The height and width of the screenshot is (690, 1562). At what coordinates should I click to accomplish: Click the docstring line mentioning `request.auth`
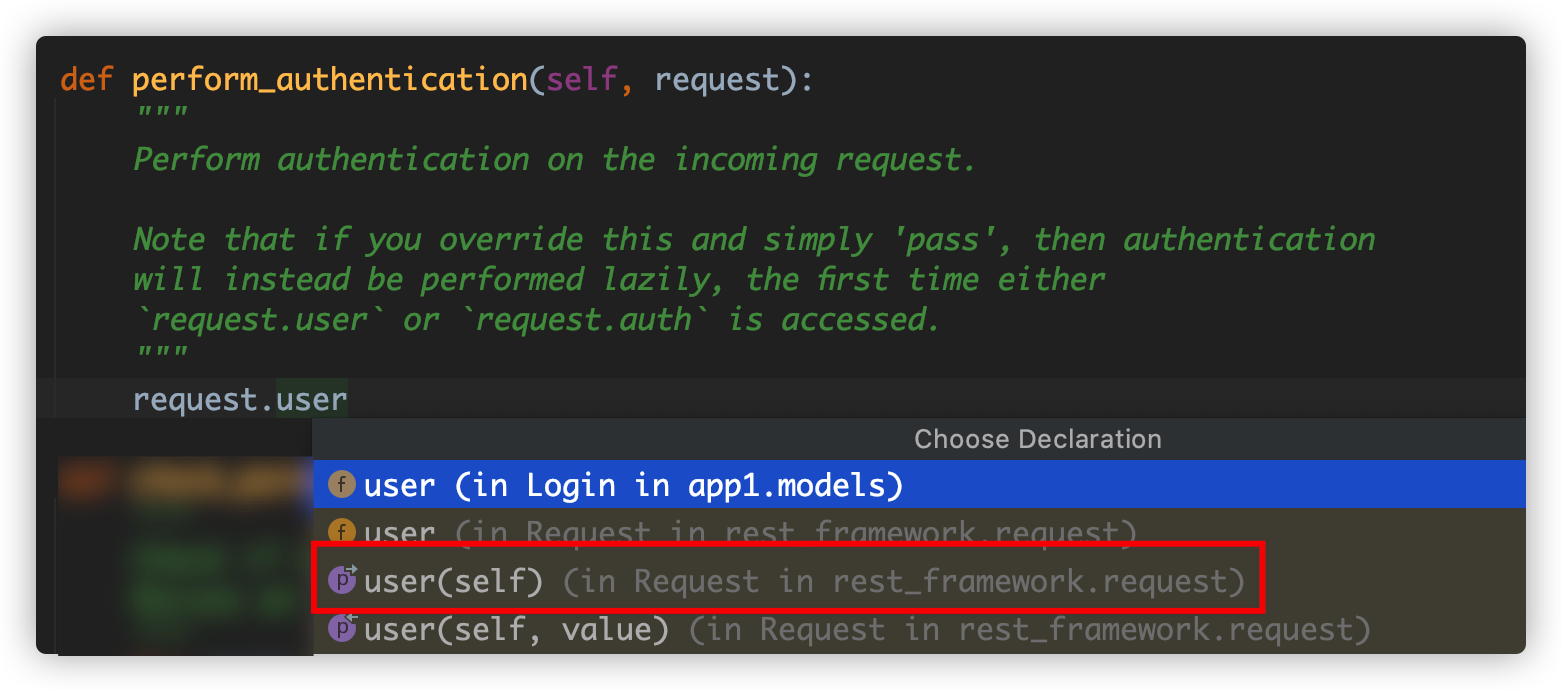pos(537,320)
